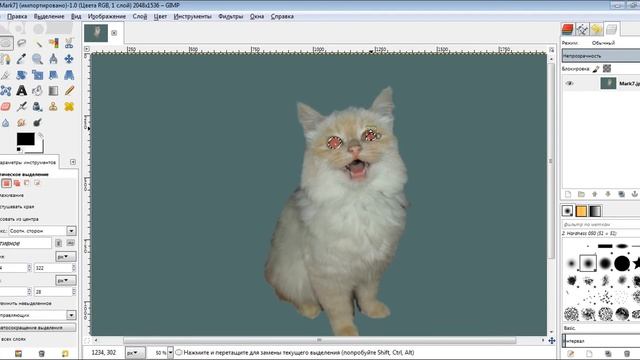Screen dimensions: 640x360
Task: Select the Text tool
Action: 22,90
